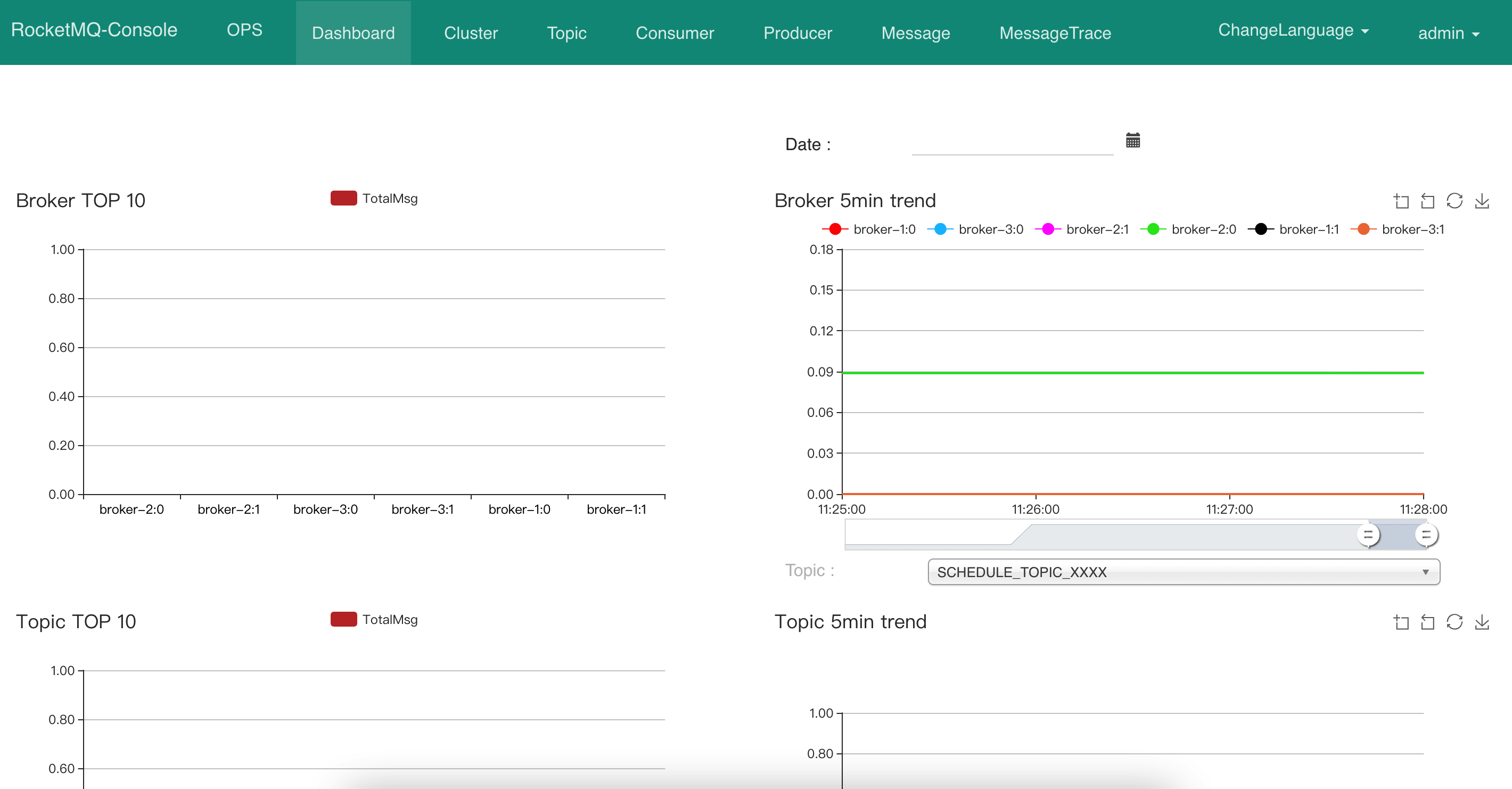Toggle broker-2:0 series in trend legend
This screenshot has width=1512, height=789.
coord(1188,229)
